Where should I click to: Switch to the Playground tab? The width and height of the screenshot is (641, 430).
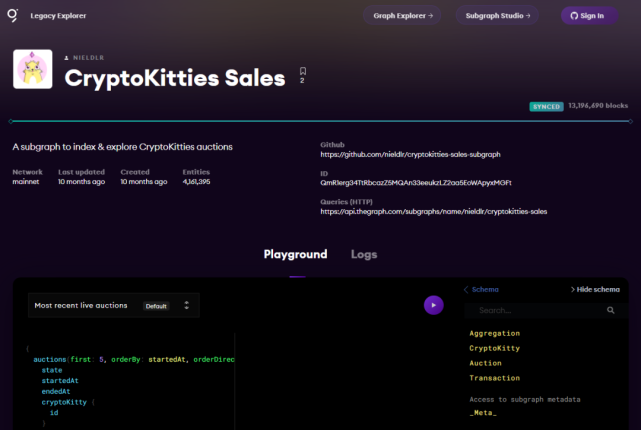click(x=295, y=254)
